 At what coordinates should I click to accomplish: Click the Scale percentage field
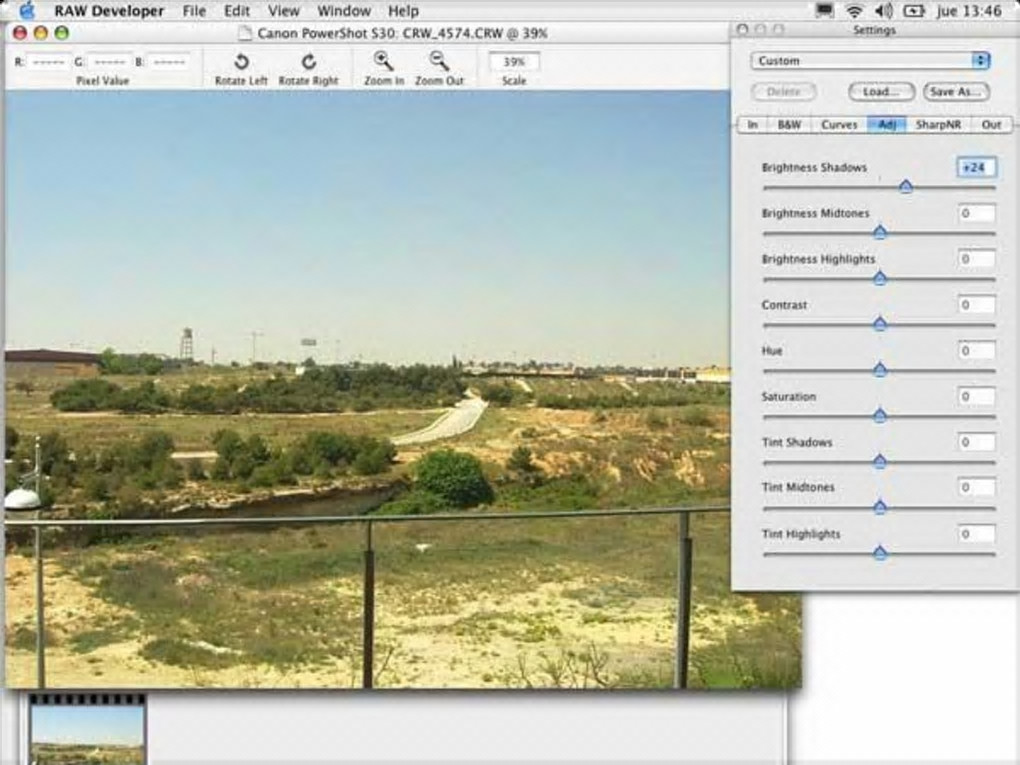tap(514, 62)
